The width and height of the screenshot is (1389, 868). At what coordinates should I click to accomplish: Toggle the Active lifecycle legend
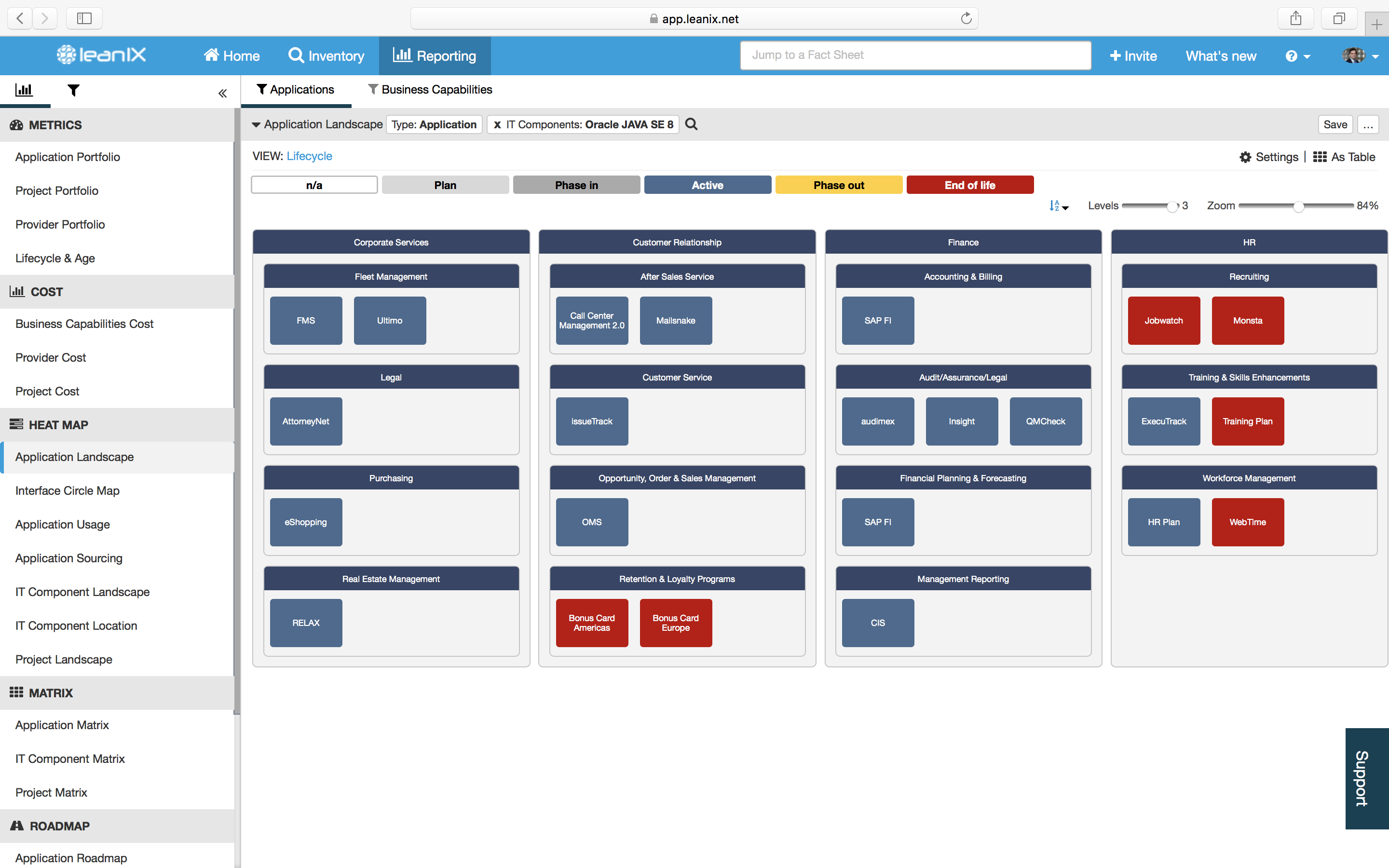coord(708,185)
